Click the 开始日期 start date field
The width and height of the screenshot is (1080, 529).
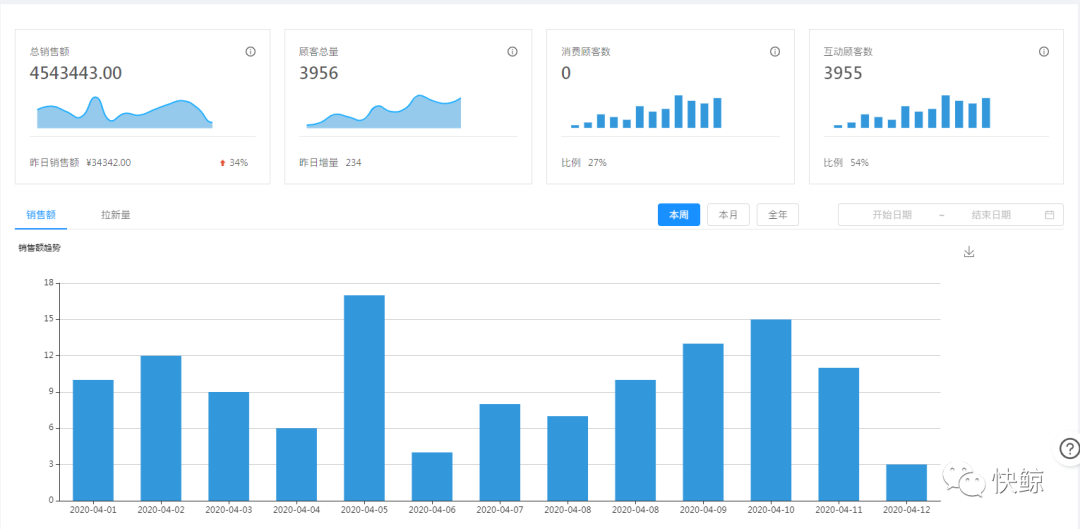pos(891,215)
